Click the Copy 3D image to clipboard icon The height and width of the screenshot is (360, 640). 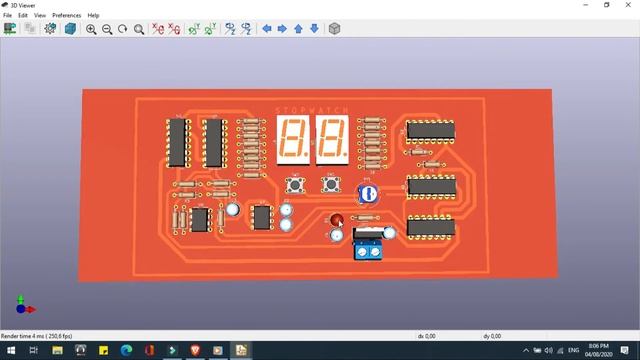coord(30,29)
